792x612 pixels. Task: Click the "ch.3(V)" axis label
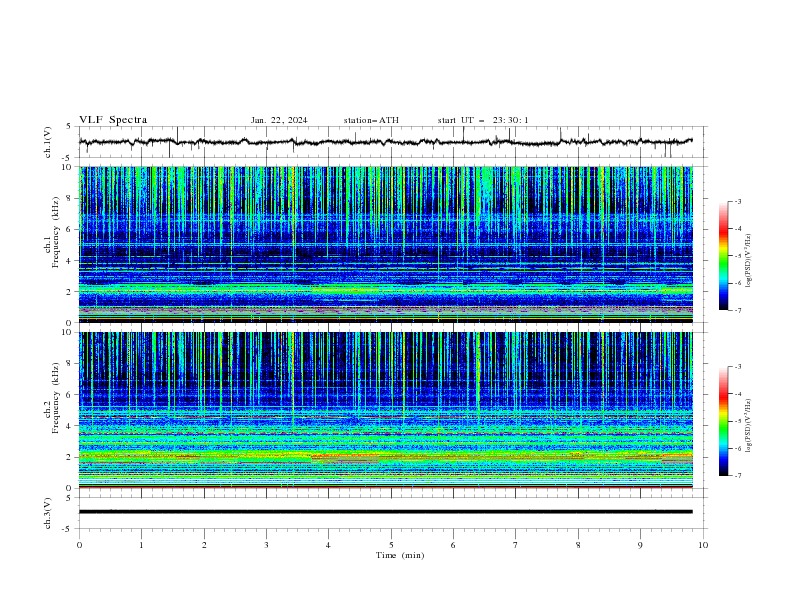point(48,514)
